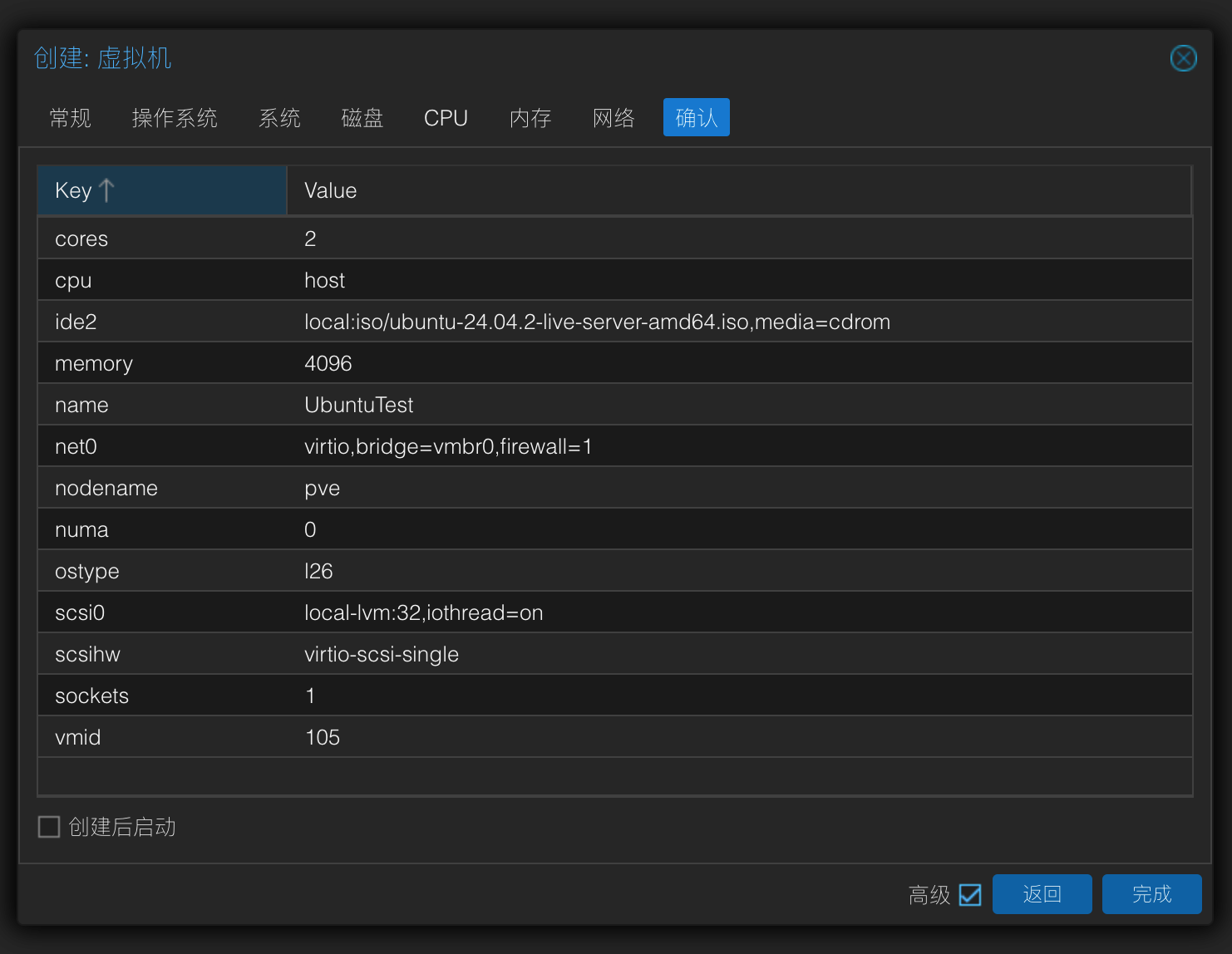
Task: Select the scsi0 local-lvm row
Action: (615, 612)
